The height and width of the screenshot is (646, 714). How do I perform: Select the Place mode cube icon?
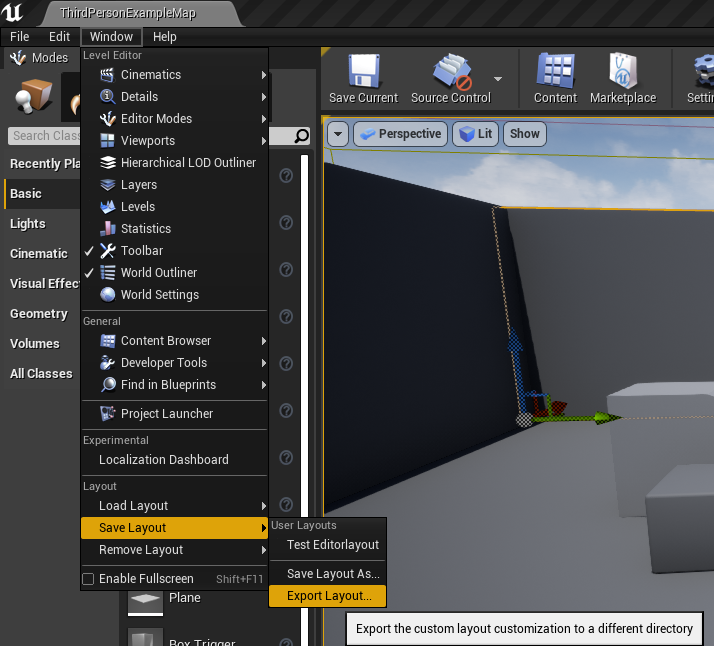(x=34, y=96)
